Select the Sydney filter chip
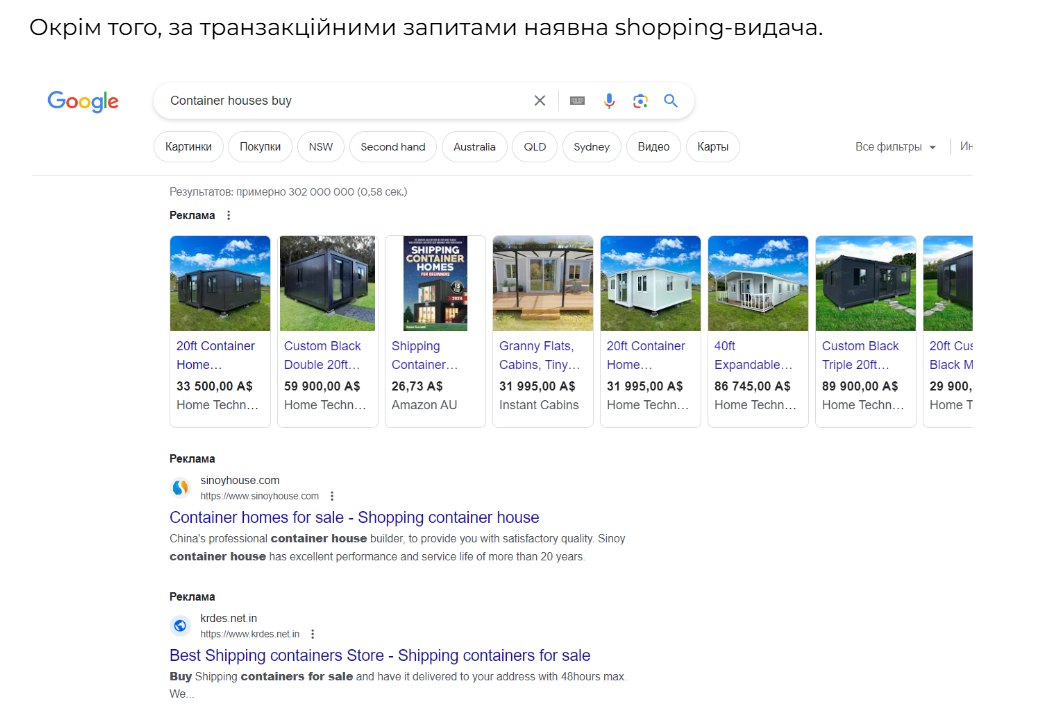The image size is (1052, 717). 592,147
